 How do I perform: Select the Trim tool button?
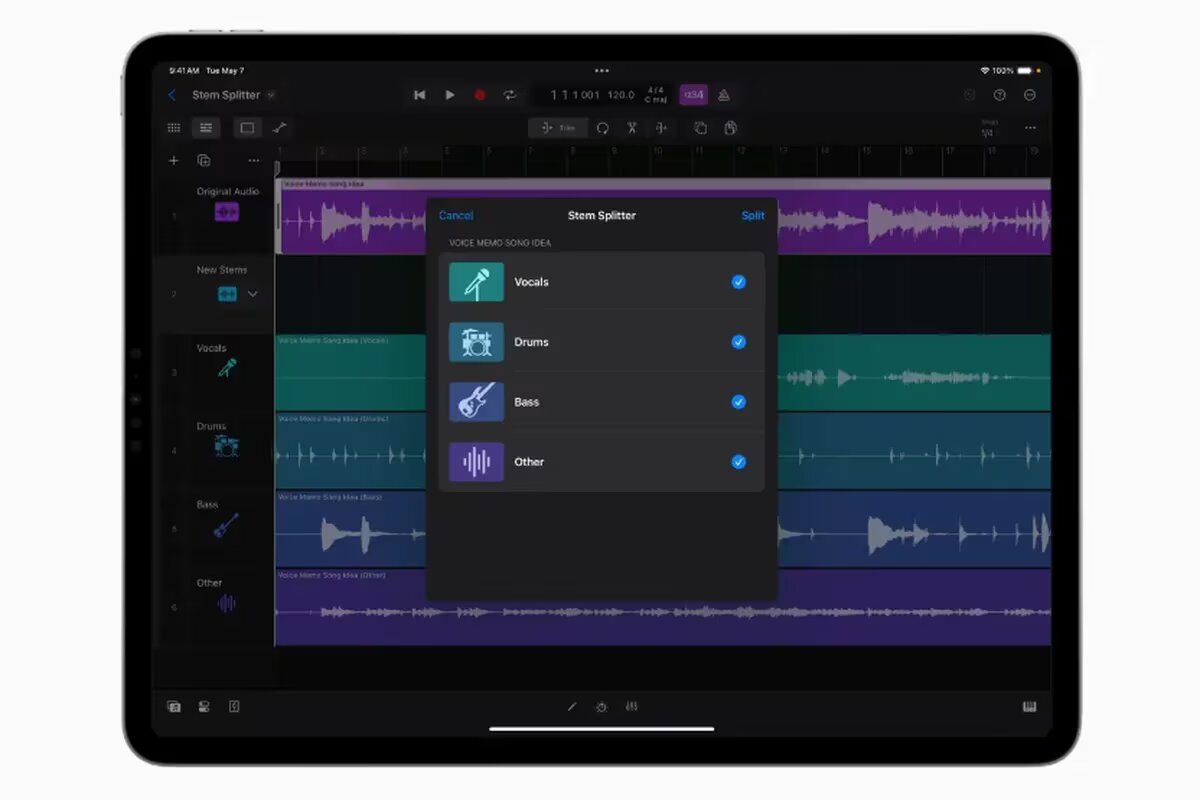558,128
